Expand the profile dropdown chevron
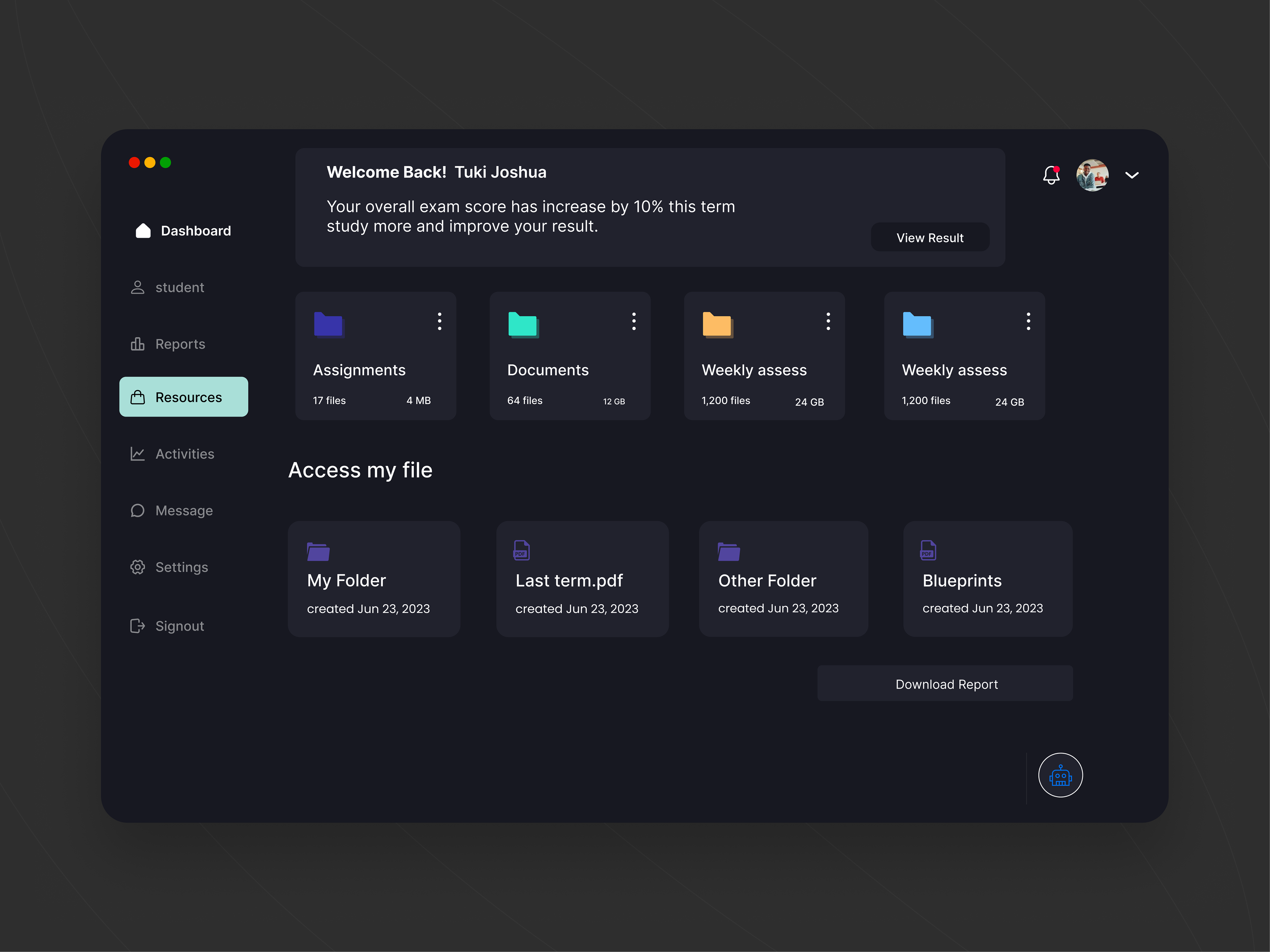 point(1132,176)
